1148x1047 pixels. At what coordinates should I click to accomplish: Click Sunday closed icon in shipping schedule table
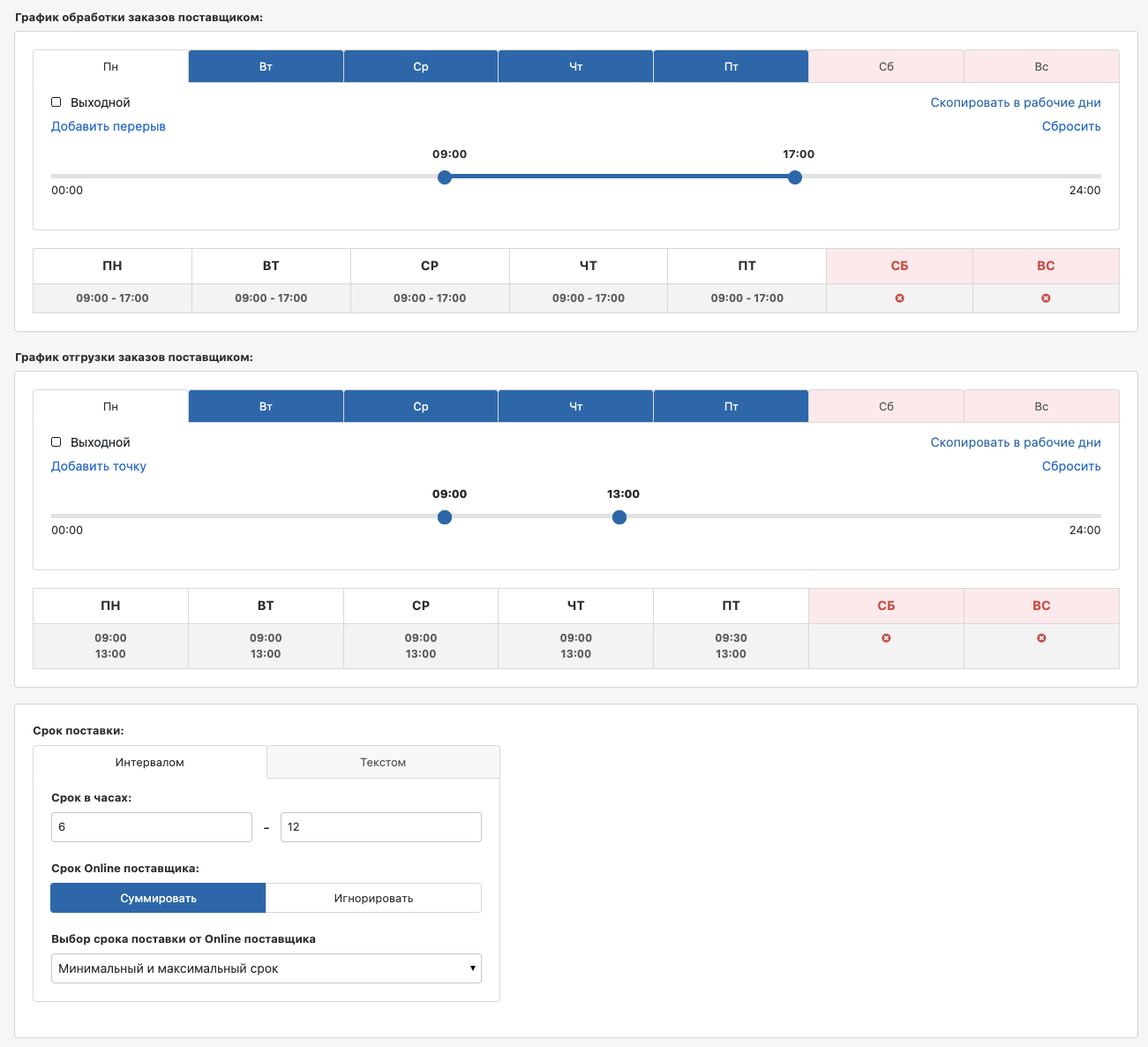(1041, 638)
